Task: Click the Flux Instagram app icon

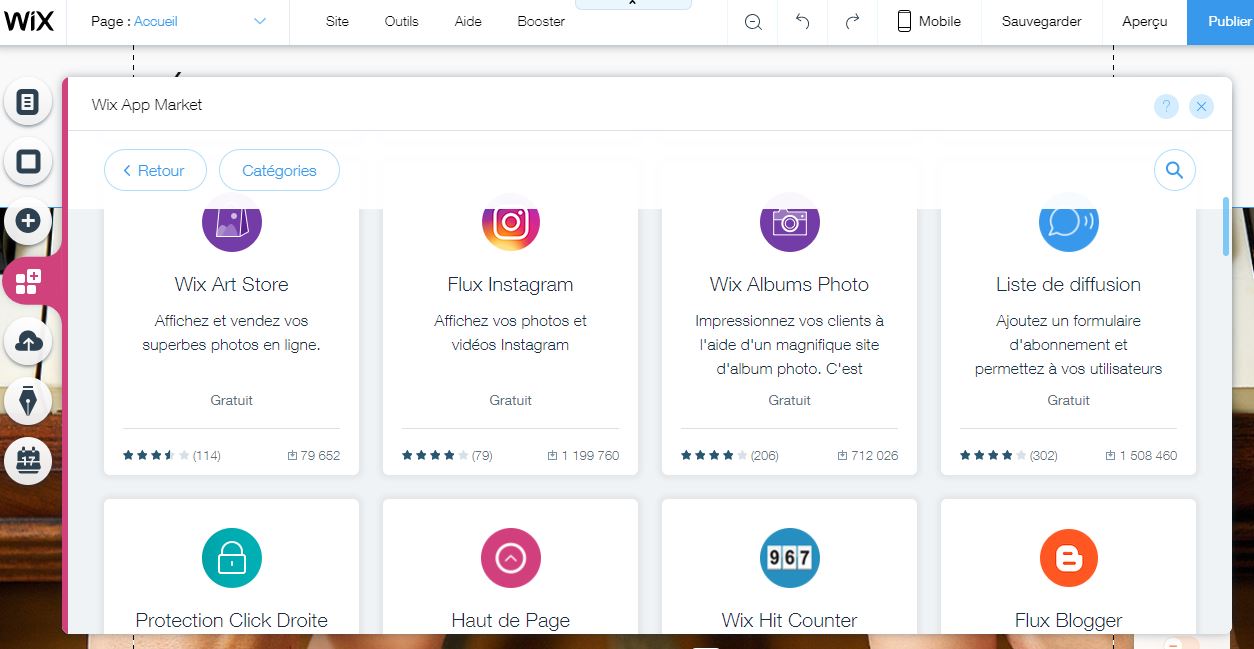Action: [511, 222]
